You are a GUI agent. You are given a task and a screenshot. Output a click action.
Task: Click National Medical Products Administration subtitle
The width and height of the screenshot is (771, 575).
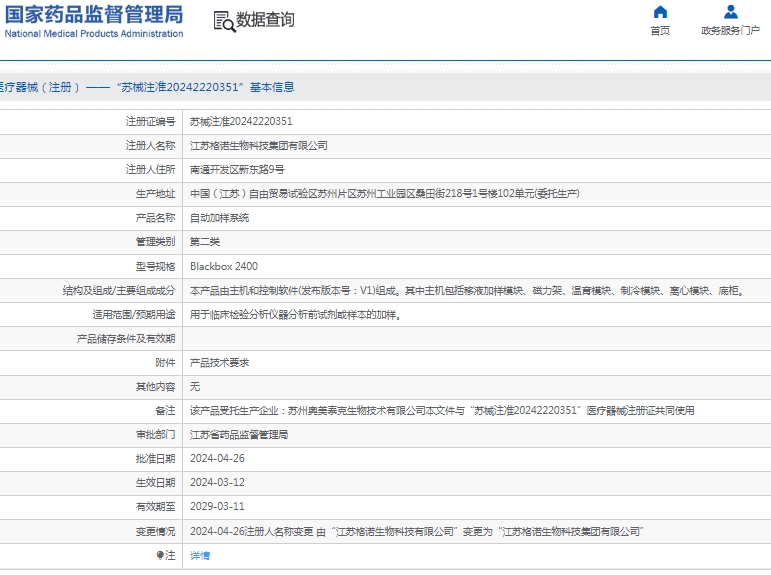click(x=94, y=33)
